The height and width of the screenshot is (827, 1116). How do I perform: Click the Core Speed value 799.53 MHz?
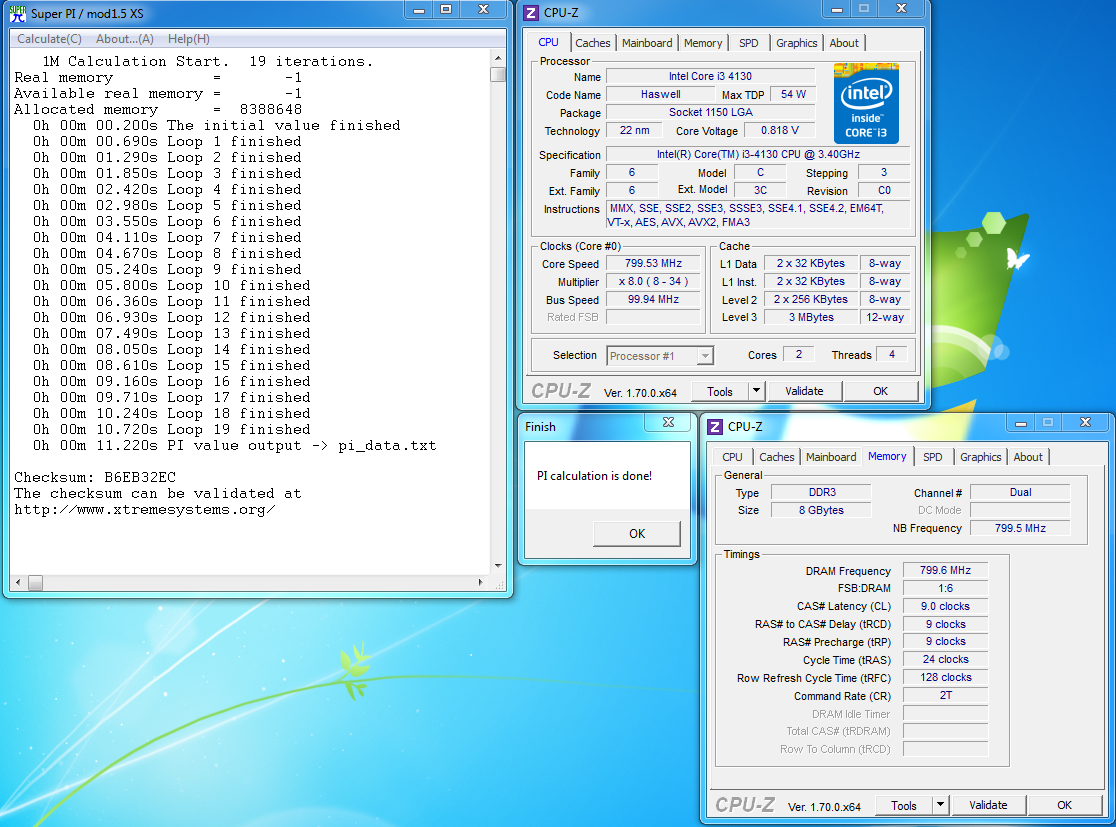pos(653,263)
